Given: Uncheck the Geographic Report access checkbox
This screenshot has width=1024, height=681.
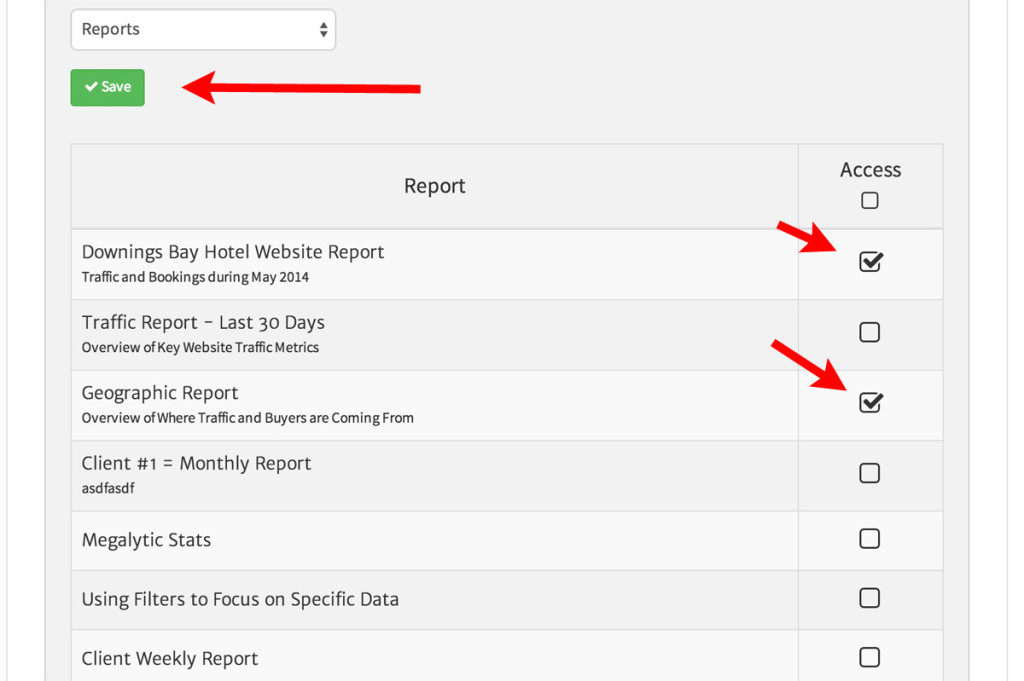Looking at the screenshot, I should [869, 403].
